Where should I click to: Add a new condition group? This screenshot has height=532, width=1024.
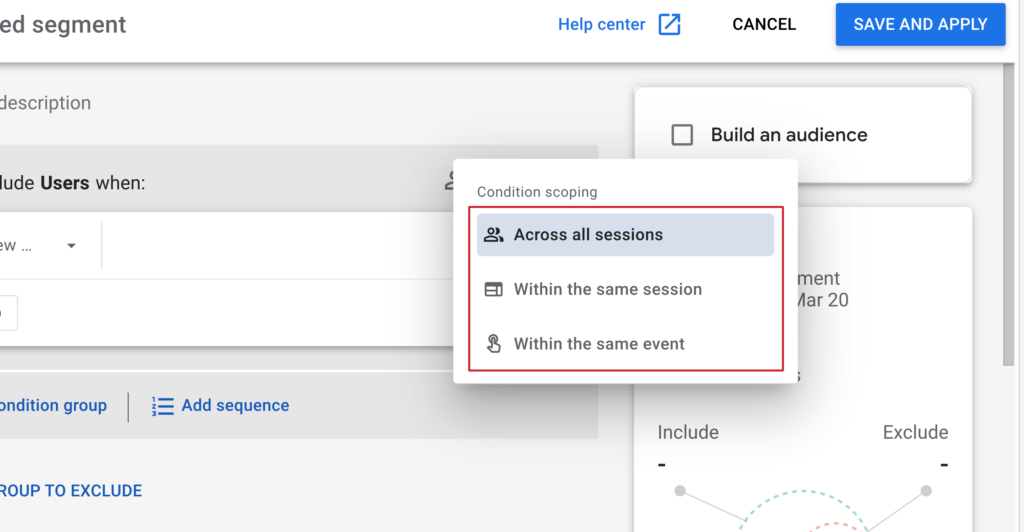(53, 406)
